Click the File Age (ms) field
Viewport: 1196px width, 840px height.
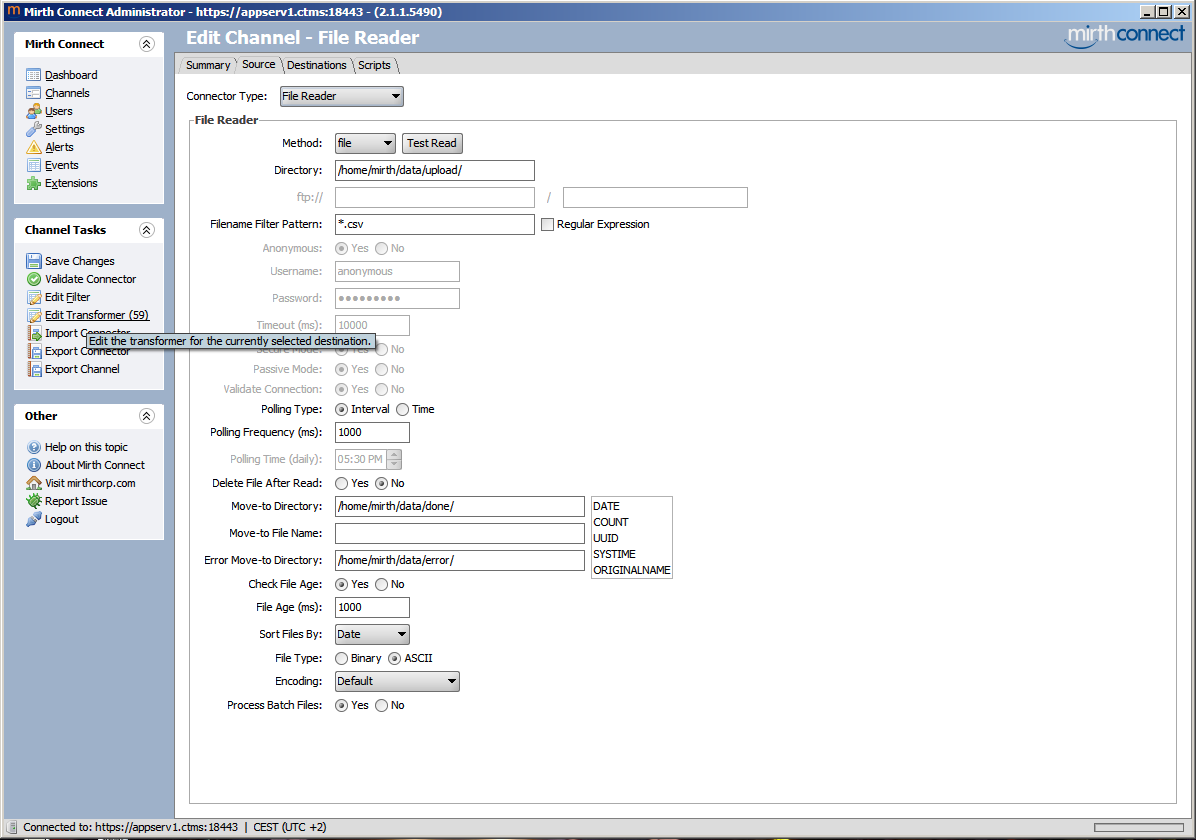coord(372,607)
